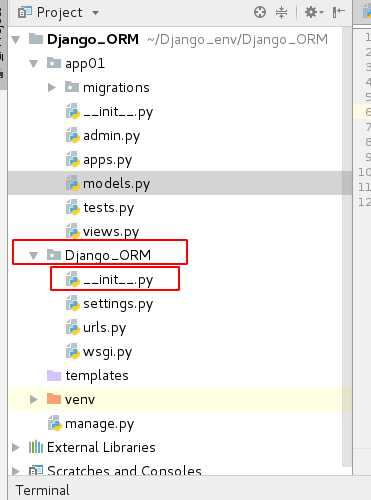Click the project tree vertical scrollbar
This screenshot has width=371, height=500.
(347, 247)
